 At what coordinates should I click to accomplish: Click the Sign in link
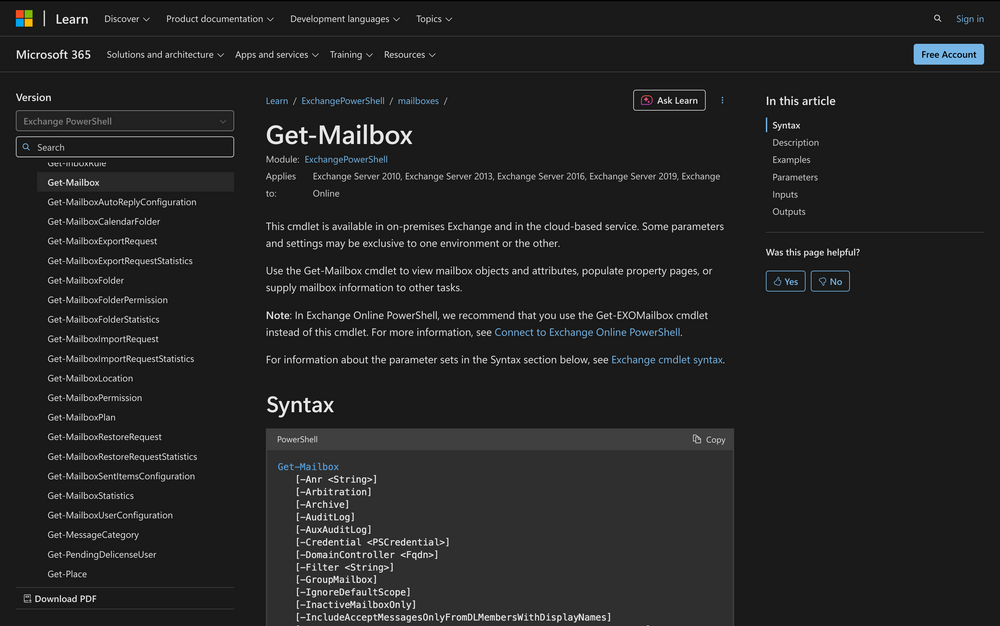(969, 19)
